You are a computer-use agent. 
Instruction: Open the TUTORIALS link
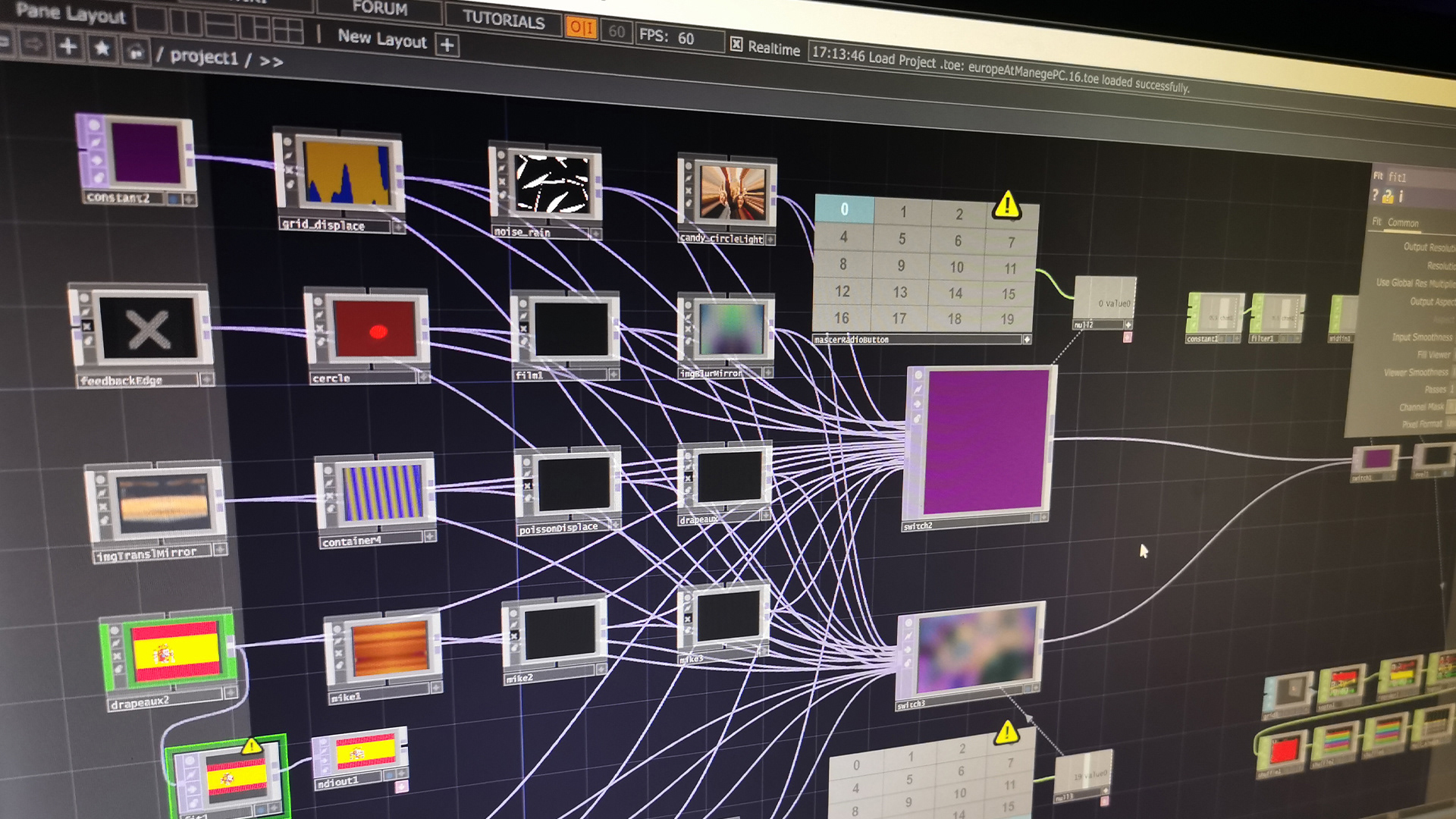point(504,20)
